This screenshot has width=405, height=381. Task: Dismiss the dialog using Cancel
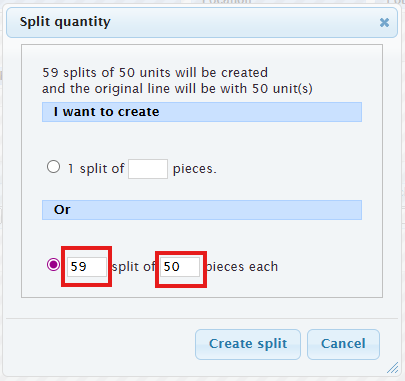click(x=343, y=344)
